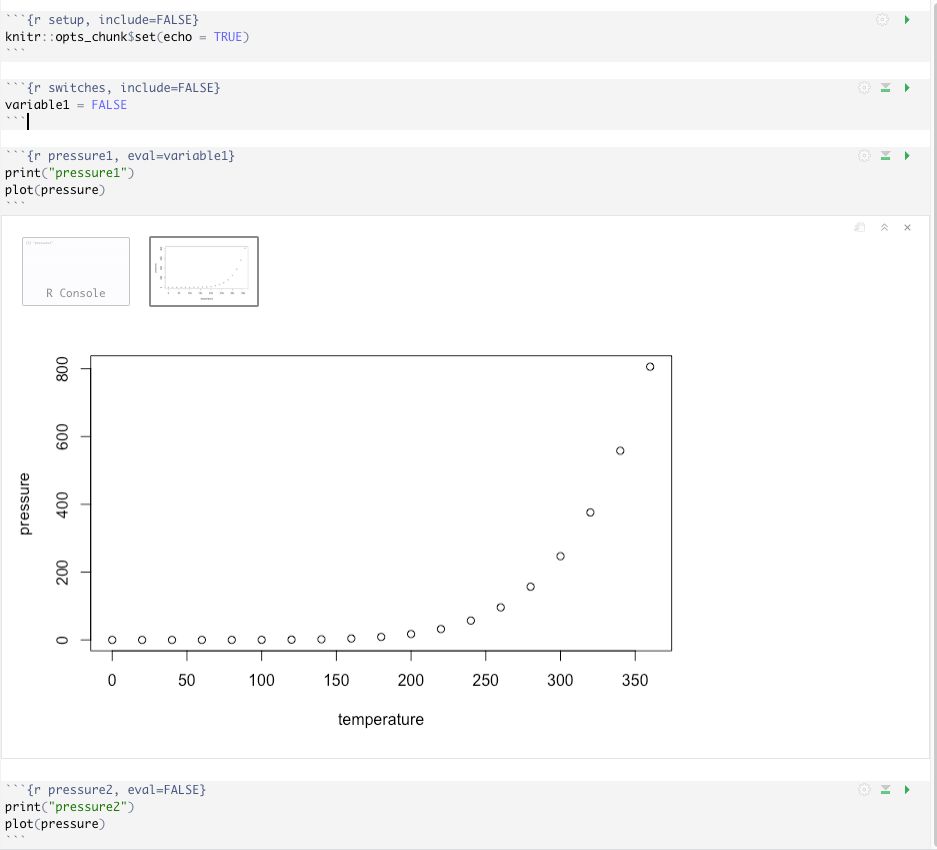
Task: Run the switches chunk with green arrow
Action: (907, 88)
